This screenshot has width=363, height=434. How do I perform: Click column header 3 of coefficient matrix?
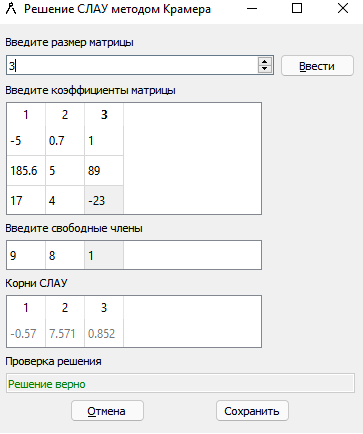(x=104, y=115)
